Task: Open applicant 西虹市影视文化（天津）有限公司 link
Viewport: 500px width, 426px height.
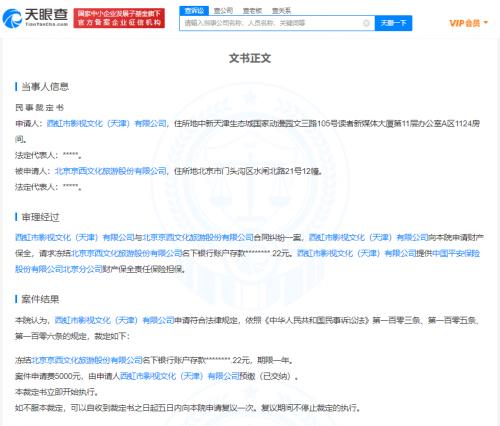Action: tap(106, 124)
